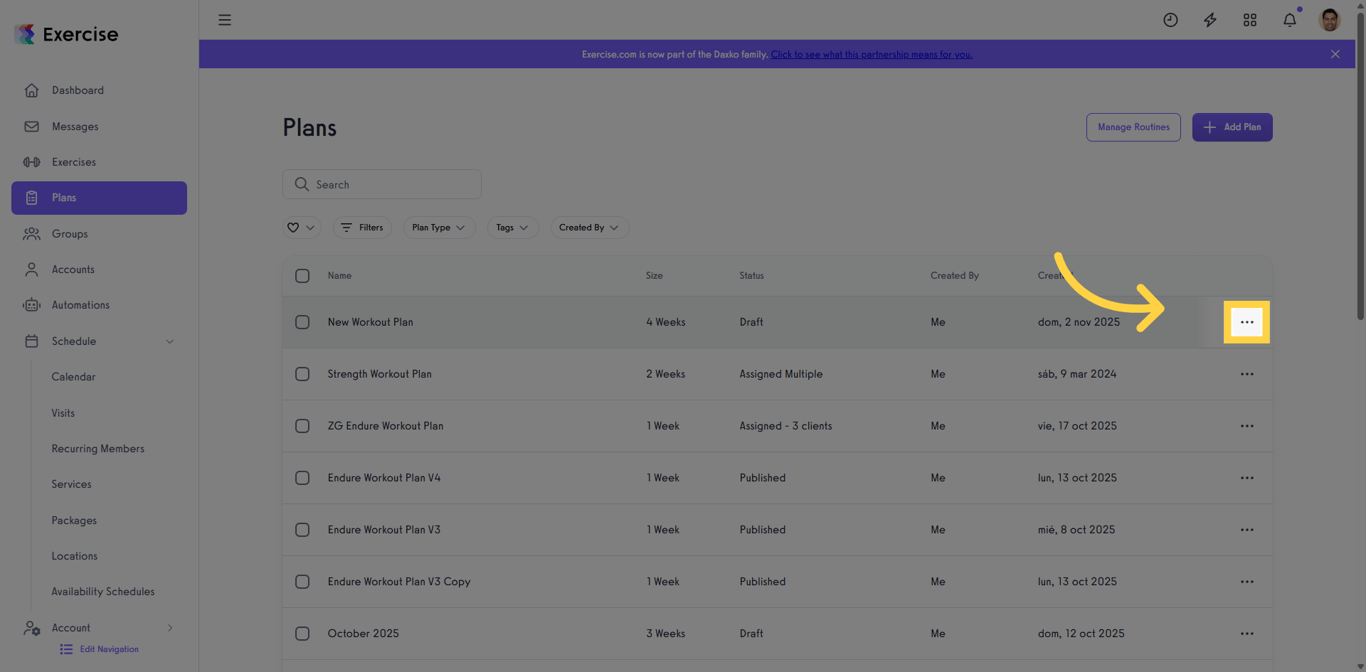Open the Created By dropdown
This screenshot has height=672, width=1366.
(589, 228)
